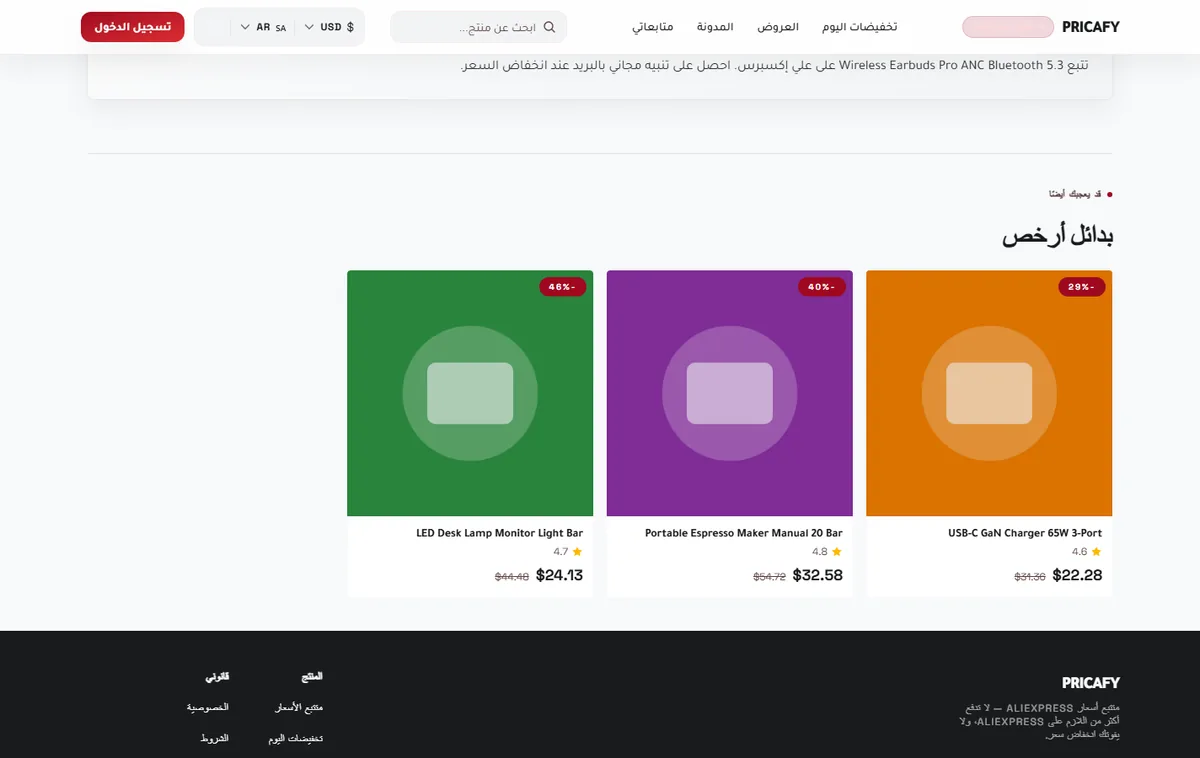Click the $32.58 price
The width and height of the screenshot is (1200, 758).
(x=818, y=575)
